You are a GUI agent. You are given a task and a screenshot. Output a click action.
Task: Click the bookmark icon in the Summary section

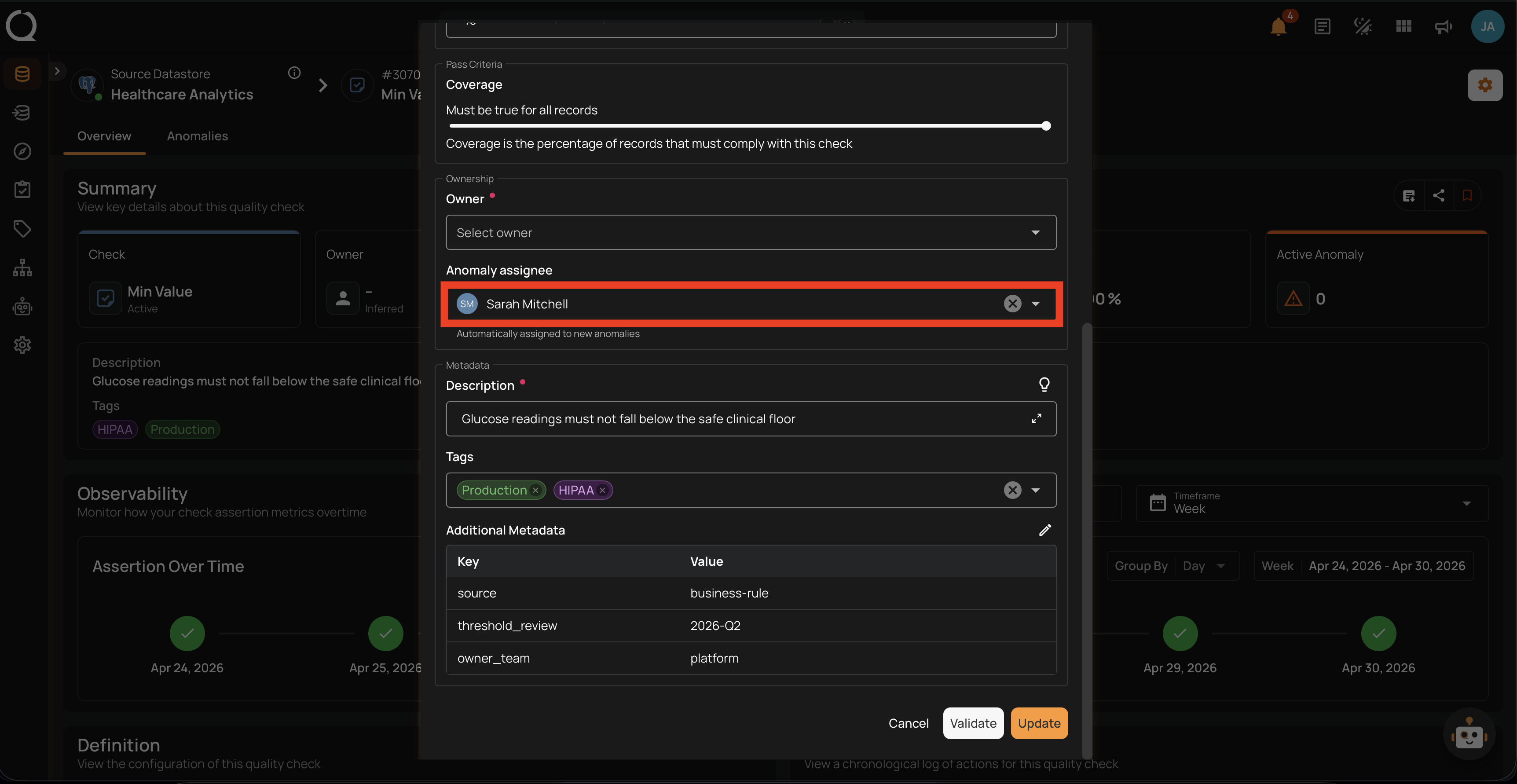pos(1467,195)
